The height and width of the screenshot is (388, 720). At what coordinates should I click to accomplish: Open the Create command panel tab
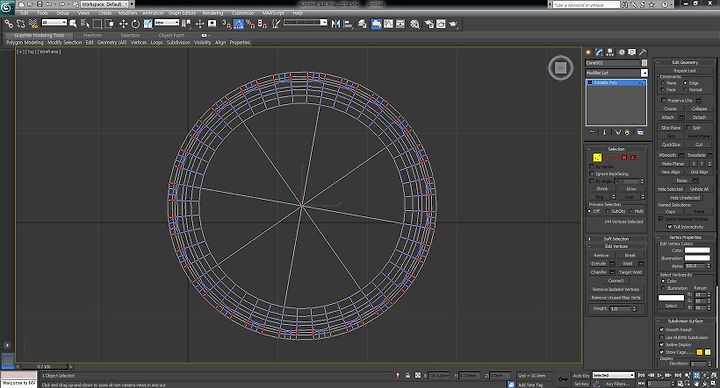pyautogui.click(x=588, y=52)
